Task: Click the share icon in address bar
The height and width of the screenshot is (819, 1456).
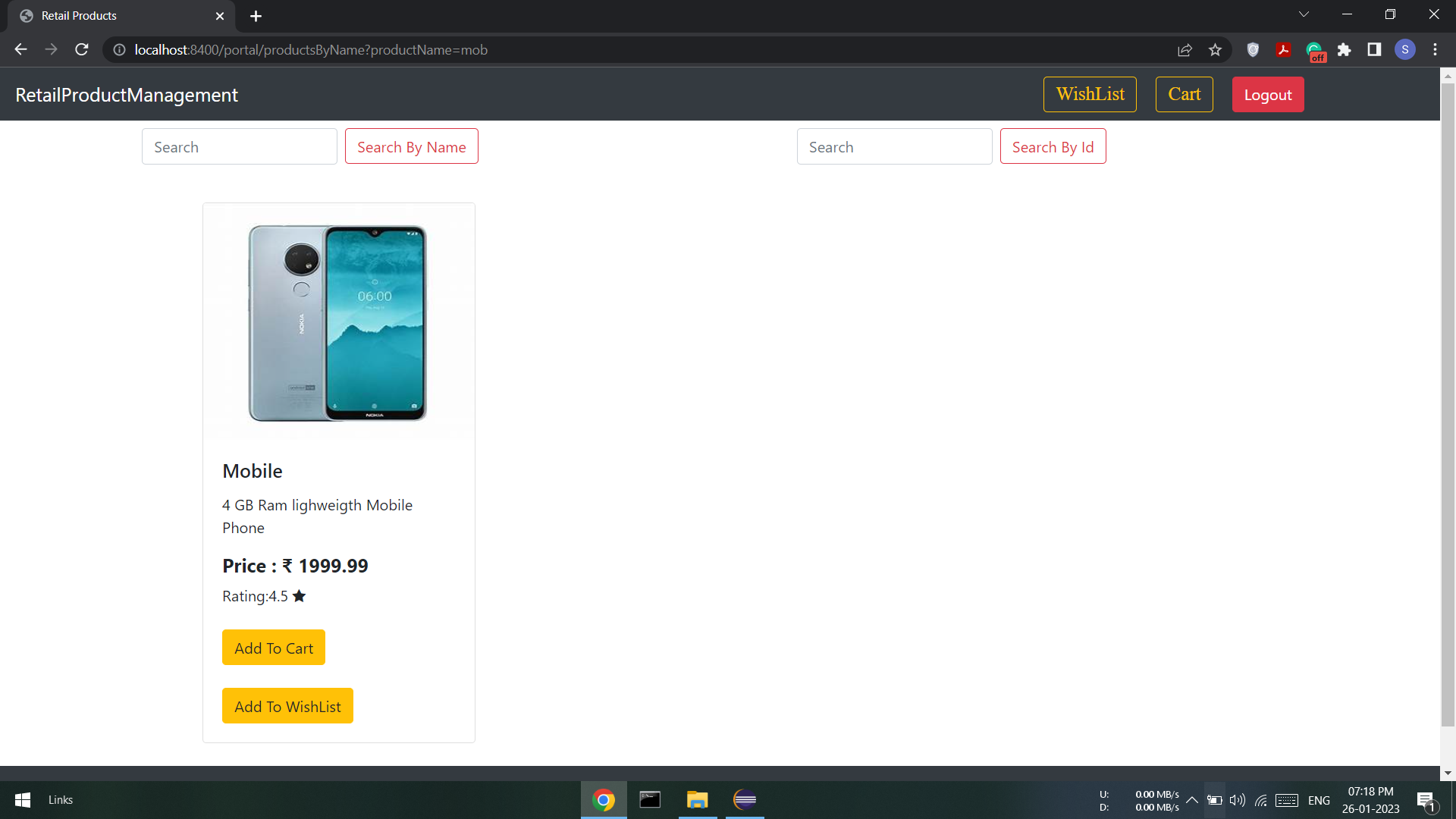Action: point(1185,49)
